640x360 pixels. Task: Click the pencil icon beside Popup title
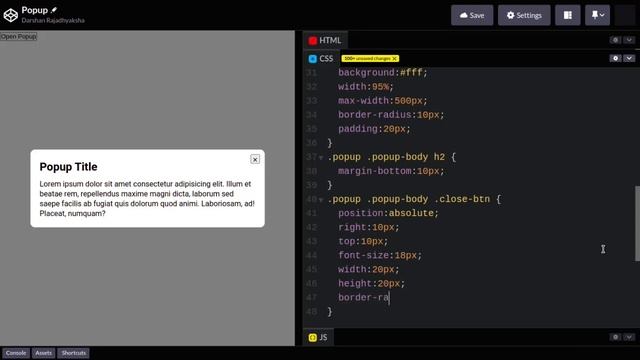(x=54, y=10)
